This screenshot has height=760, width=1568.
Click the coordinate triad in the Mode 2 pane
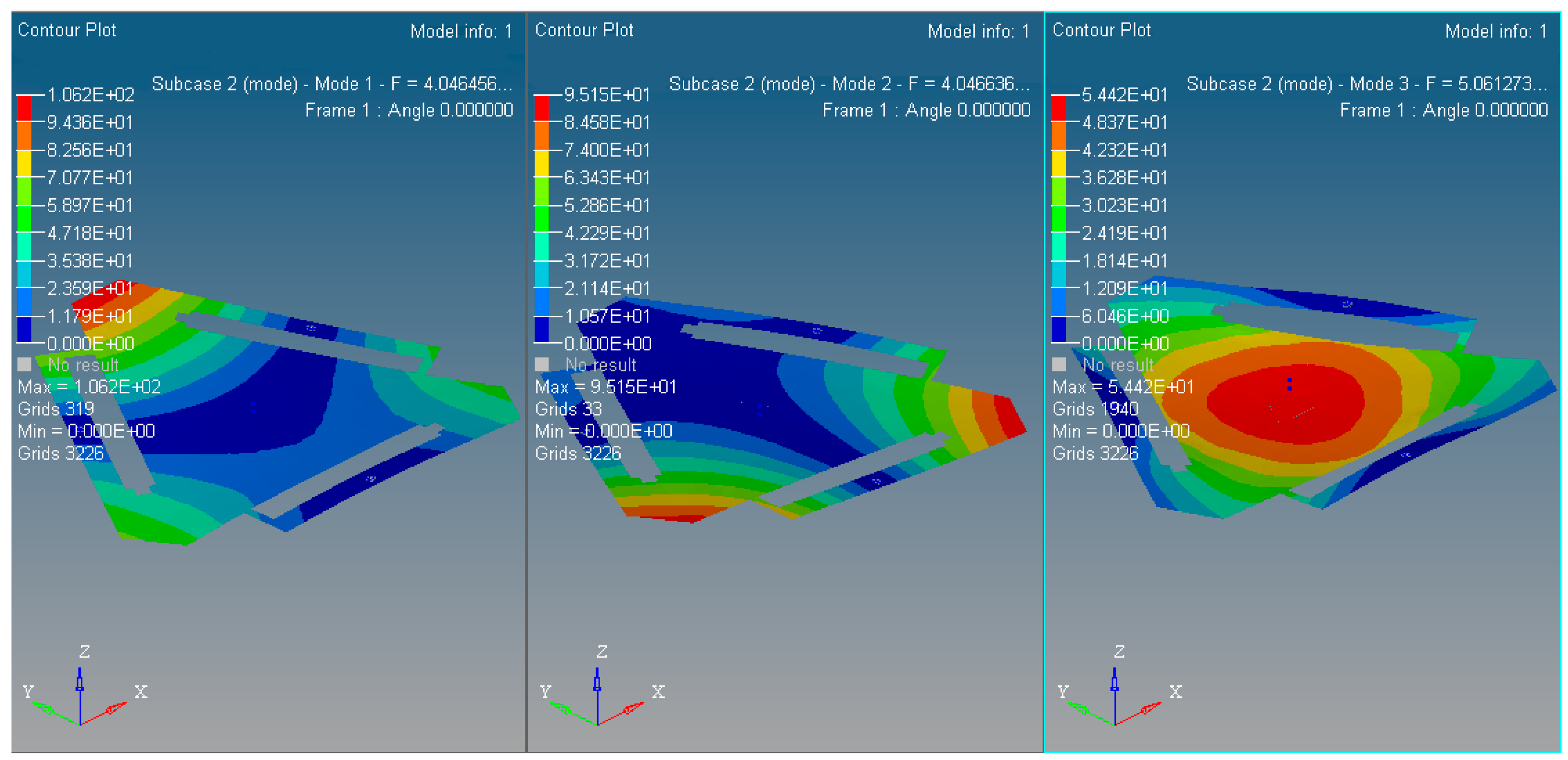[x=598, y=700]
